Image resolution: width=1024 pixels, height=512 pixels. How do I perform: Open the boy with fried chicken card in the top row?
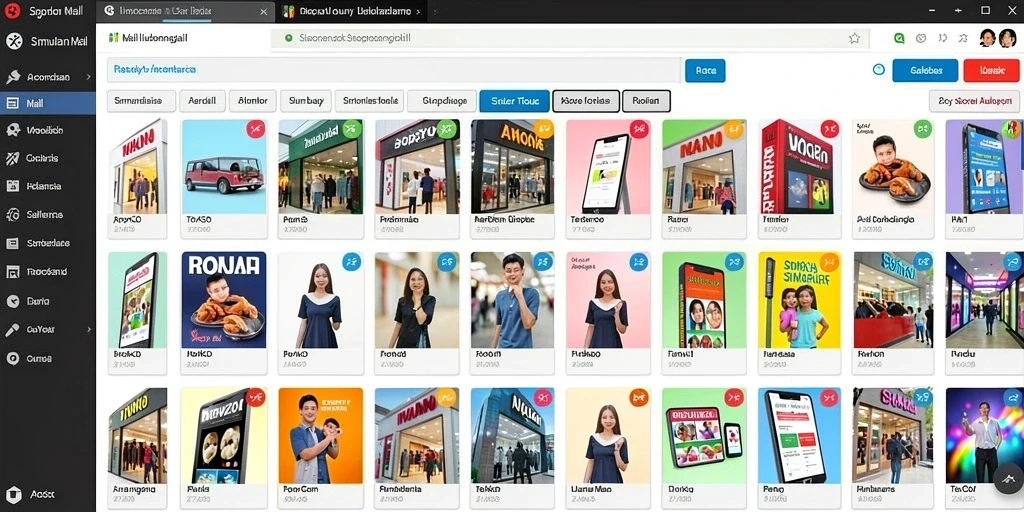click(x=893, y=178)
